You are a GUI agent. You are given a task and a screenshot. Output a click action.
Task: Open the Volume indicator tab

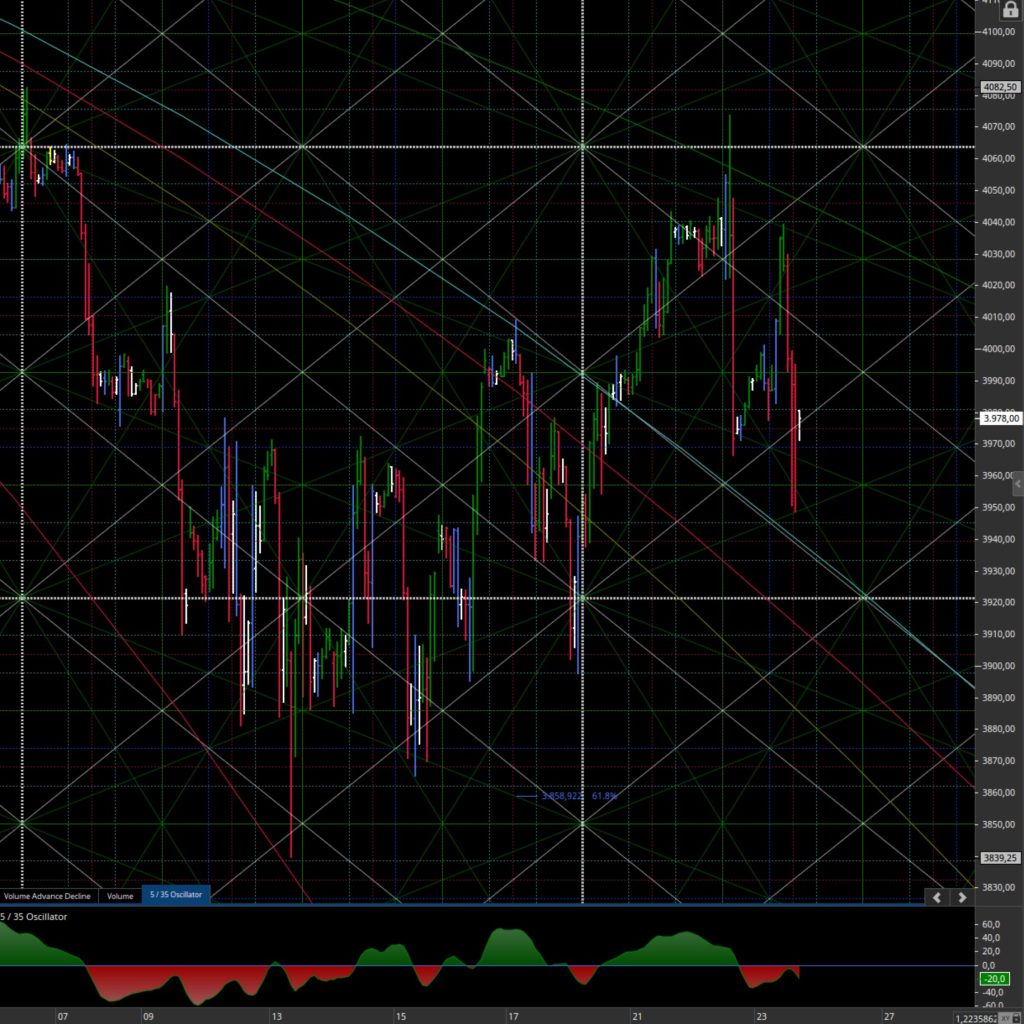(120, 896)
